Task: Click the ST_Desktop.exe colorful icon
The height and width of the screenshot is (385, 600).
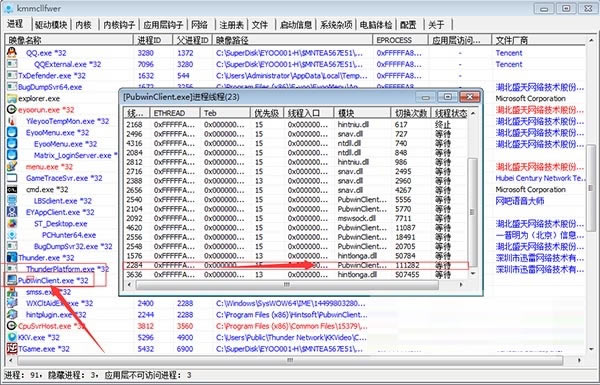Action: [x=12, y=223]
